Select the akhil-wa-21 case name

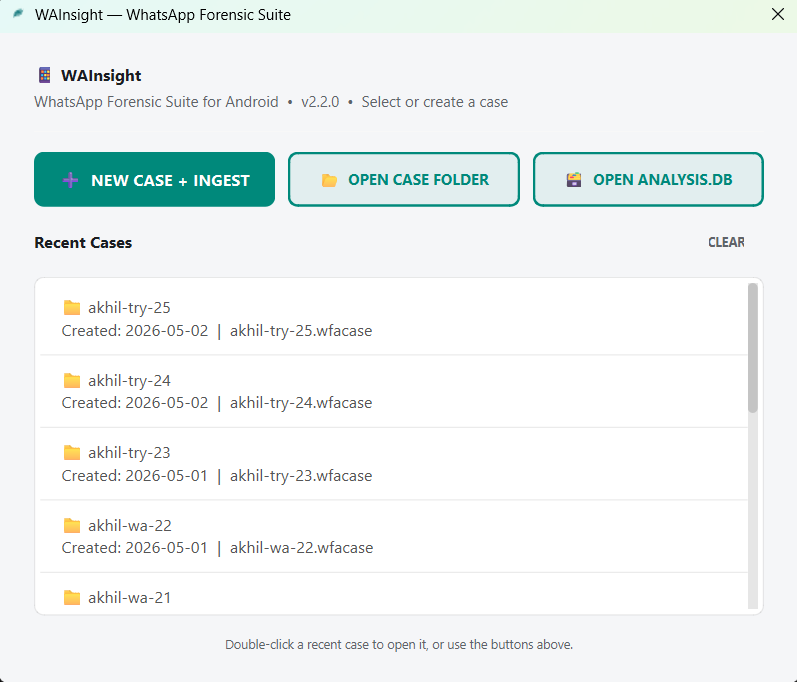[129, 598]
